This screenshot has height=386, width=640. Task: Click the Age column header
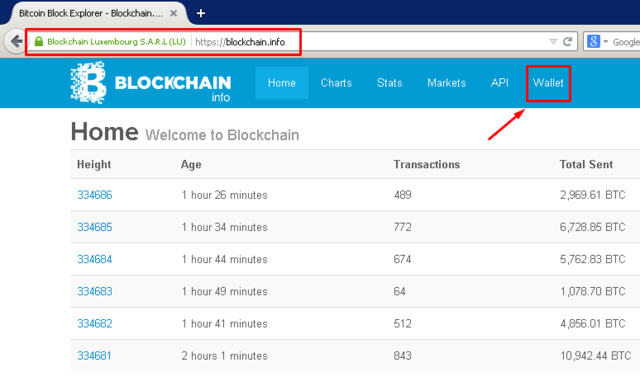click(x=191, y=165)
